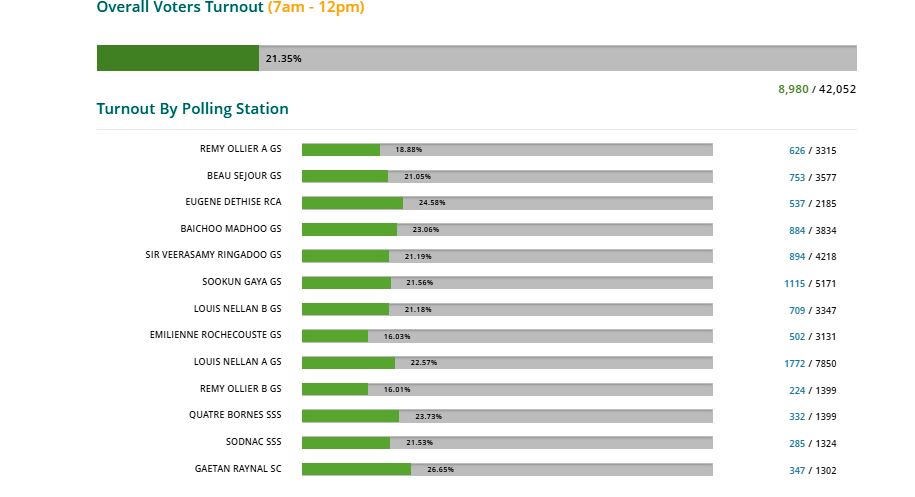The width and height of the screenshot is (915, 497).
Task: Click the BAICHOO MADHOO GS progress bar
Action: 507,229
